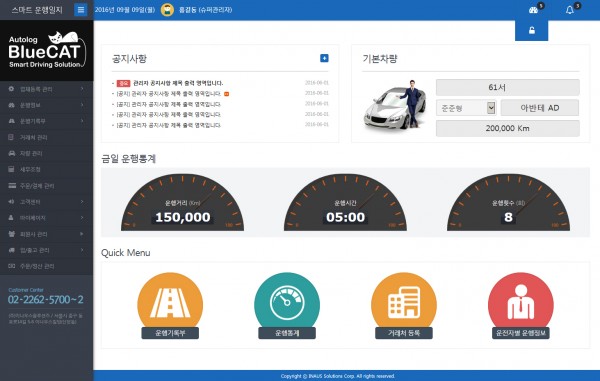Click the 2016년 09월 09일 date text
Image resolution: width=600 pixels, height=381 pixels.
(125, 10)
